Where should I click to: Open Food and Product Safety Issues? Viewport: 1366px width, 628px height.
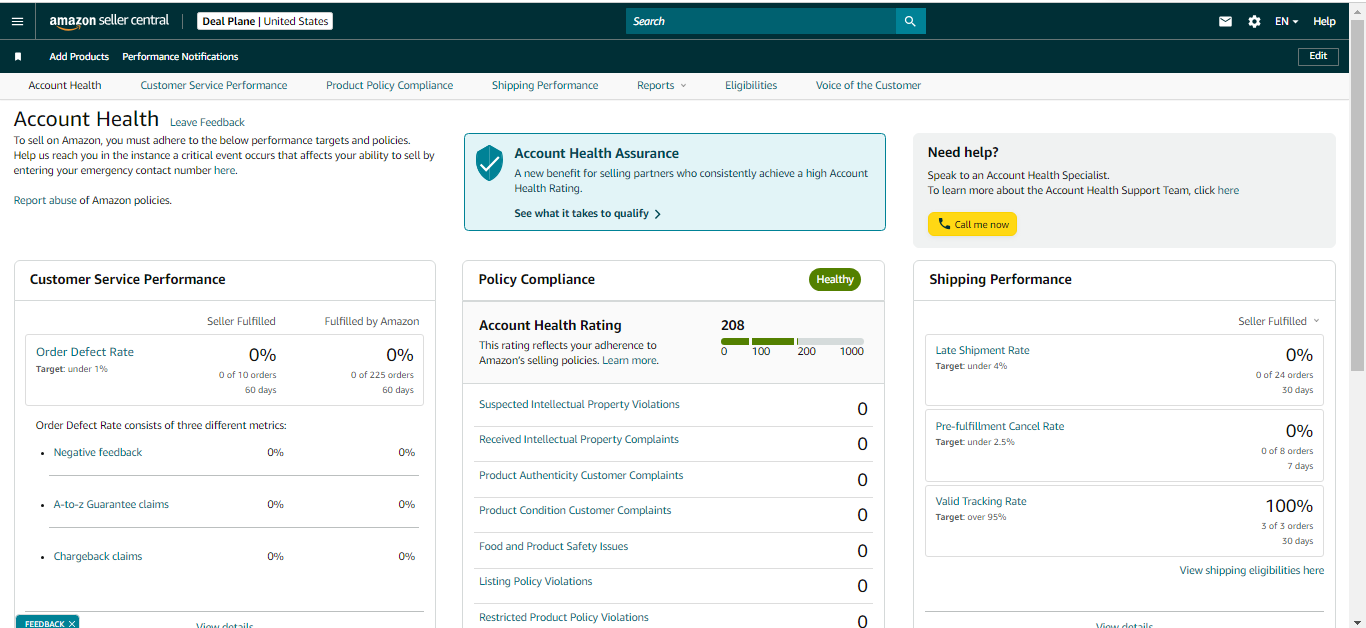pyautogui.click(x=554, y=547)
